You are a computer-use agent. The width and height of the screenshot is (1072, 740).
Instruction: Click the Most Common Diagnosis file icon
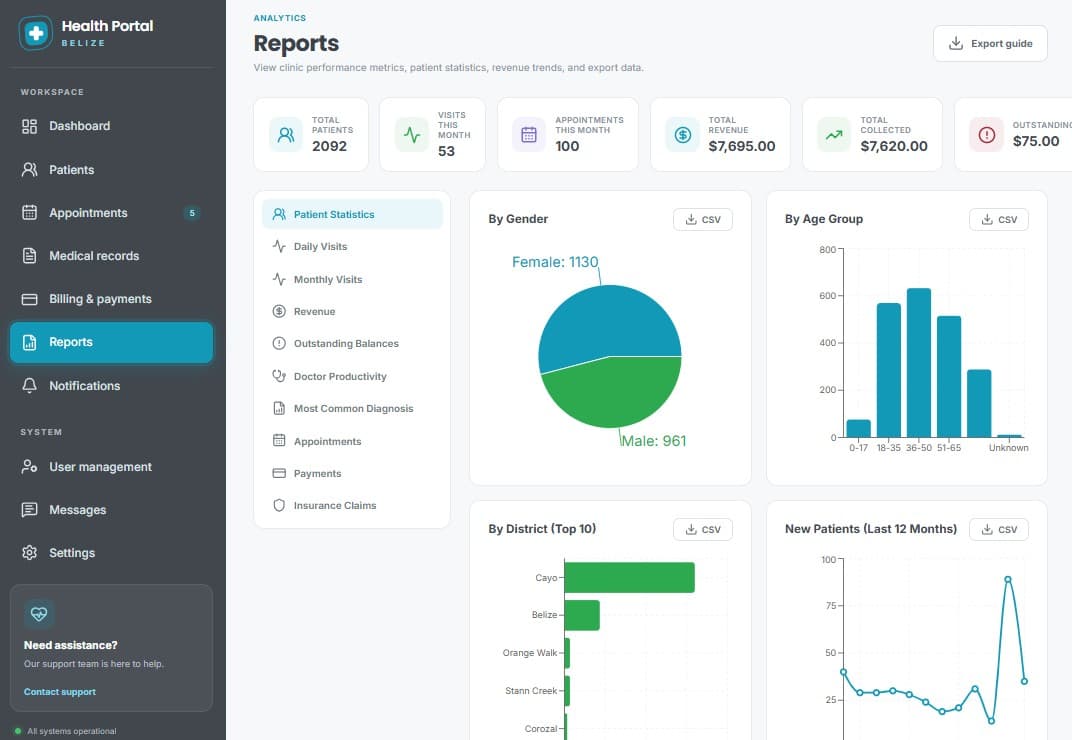[279, 408]
